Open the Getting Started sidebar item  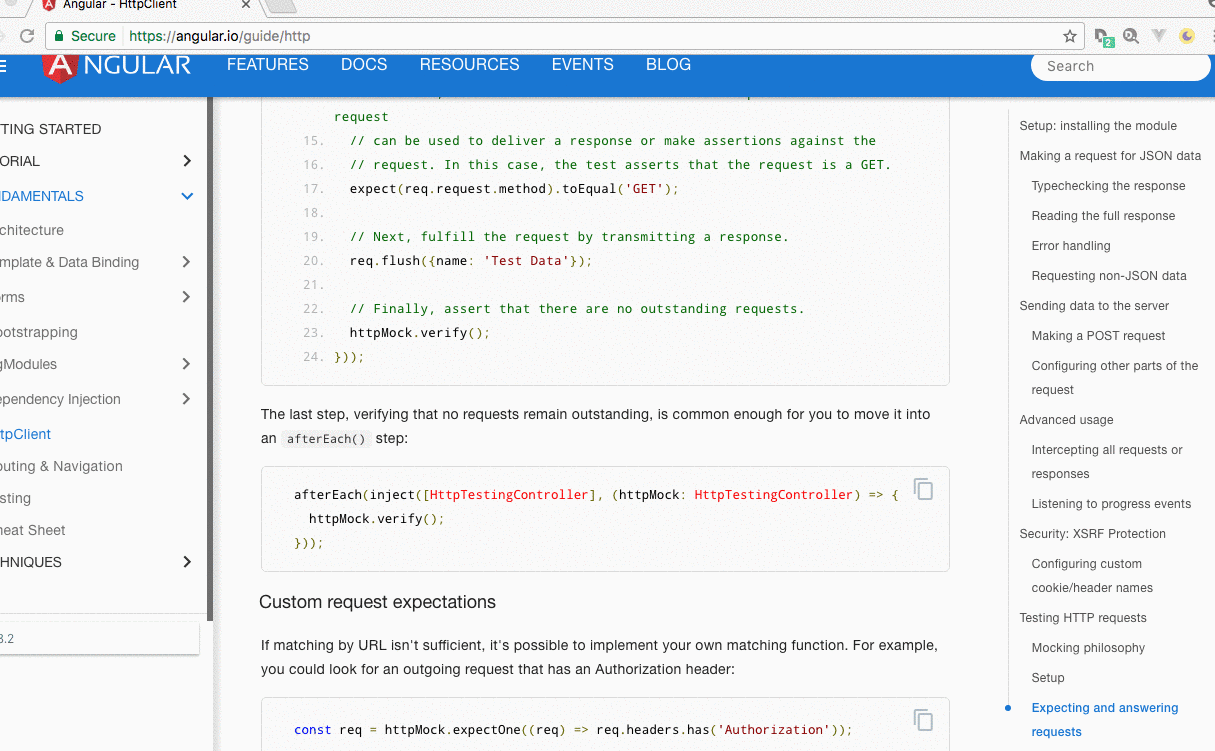(50, 129)
